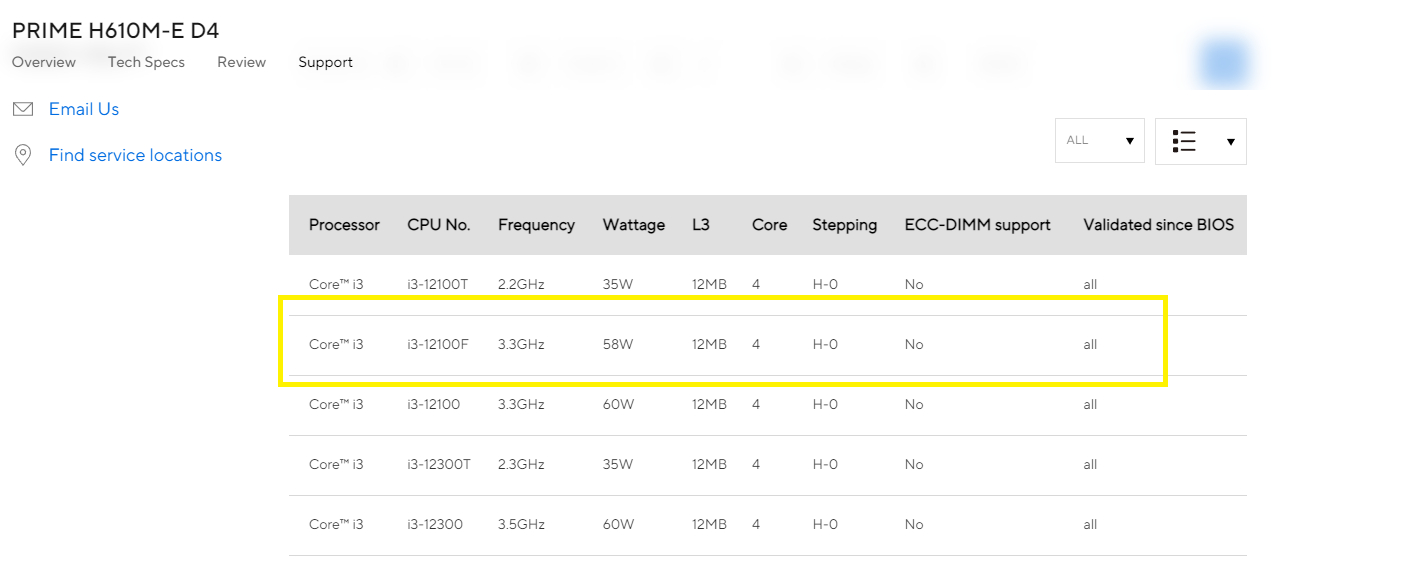This screenshot has height=565, width=1420.
Task: Open the ALL filter dropdown
Action: pyautogui.click(x=1100, y=141)
